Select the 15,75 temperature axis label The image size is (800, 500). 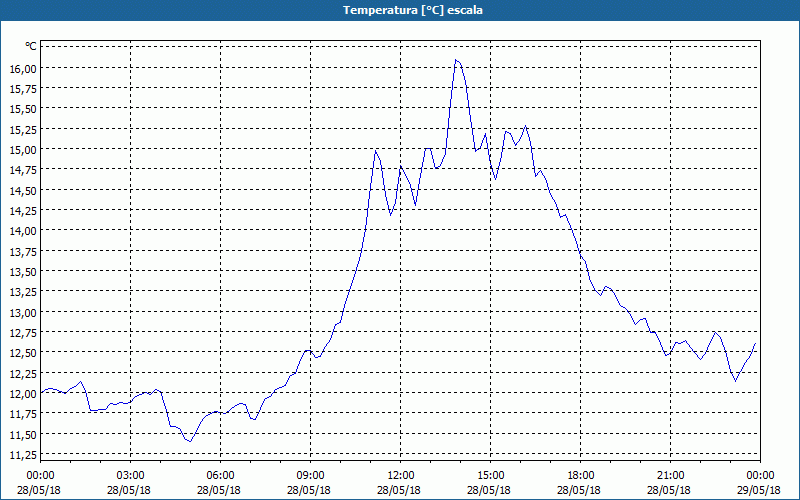(x=23, y=89)
